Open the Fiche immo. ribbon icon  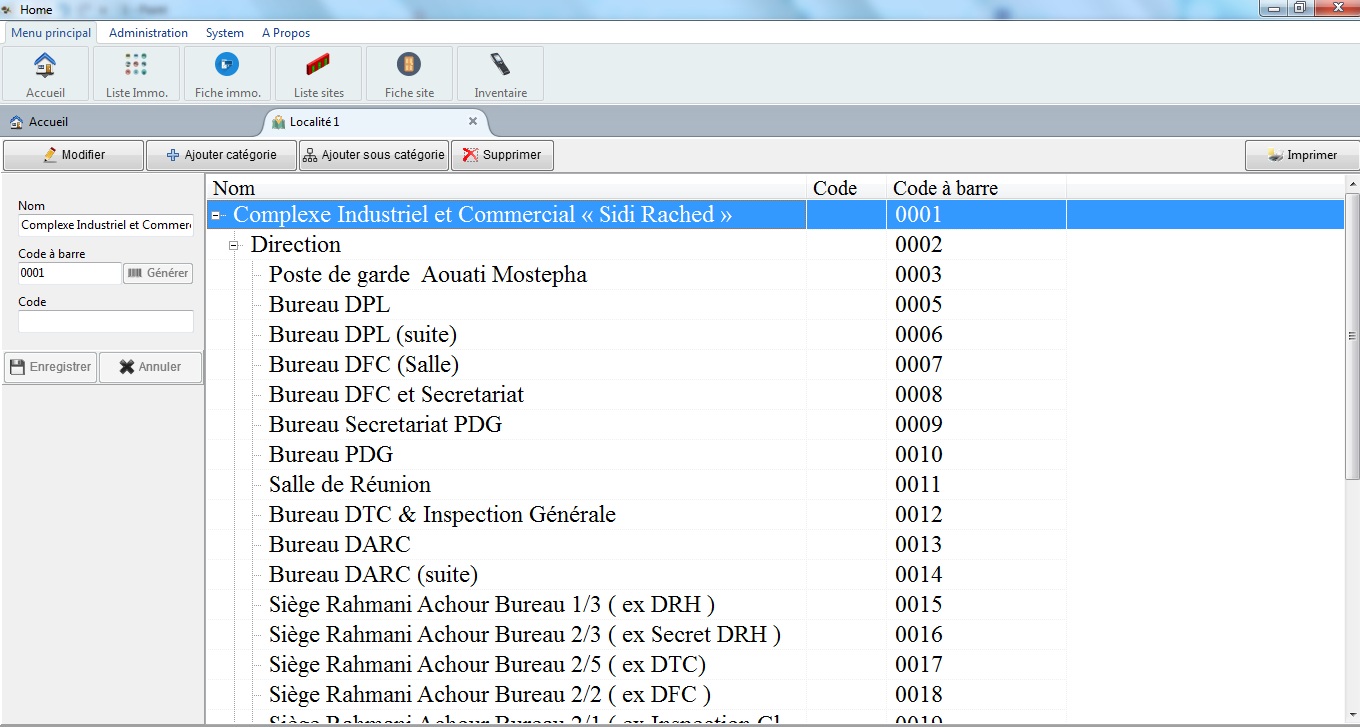point(227,73)
